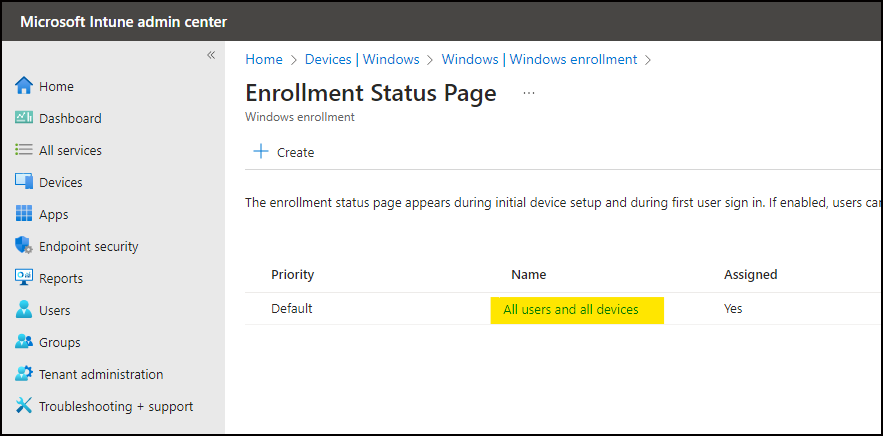Navigate to Apps menu entry
The width and height of the screenshot is (883, 436).
[x=54, y=215]
